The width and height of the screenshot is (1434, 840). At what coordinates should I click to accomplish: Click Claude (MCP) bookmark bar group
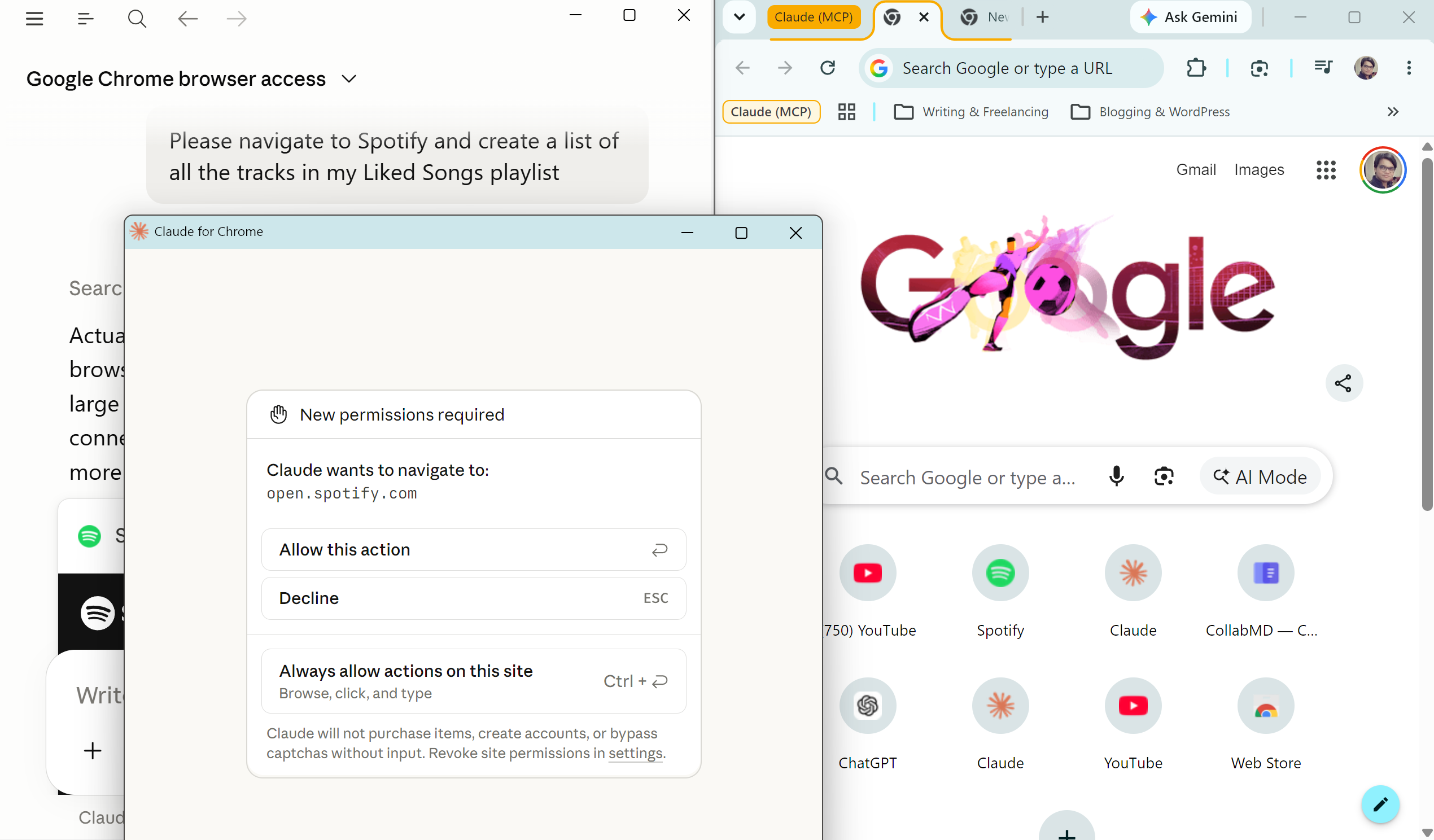tap(771, 112)
